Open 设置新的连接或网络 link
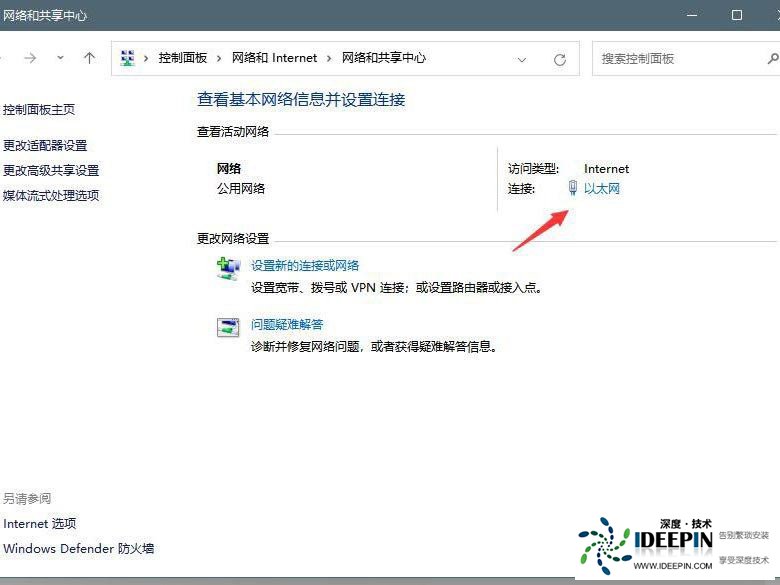The image size is (780, 585). click(x=305, y=266)
